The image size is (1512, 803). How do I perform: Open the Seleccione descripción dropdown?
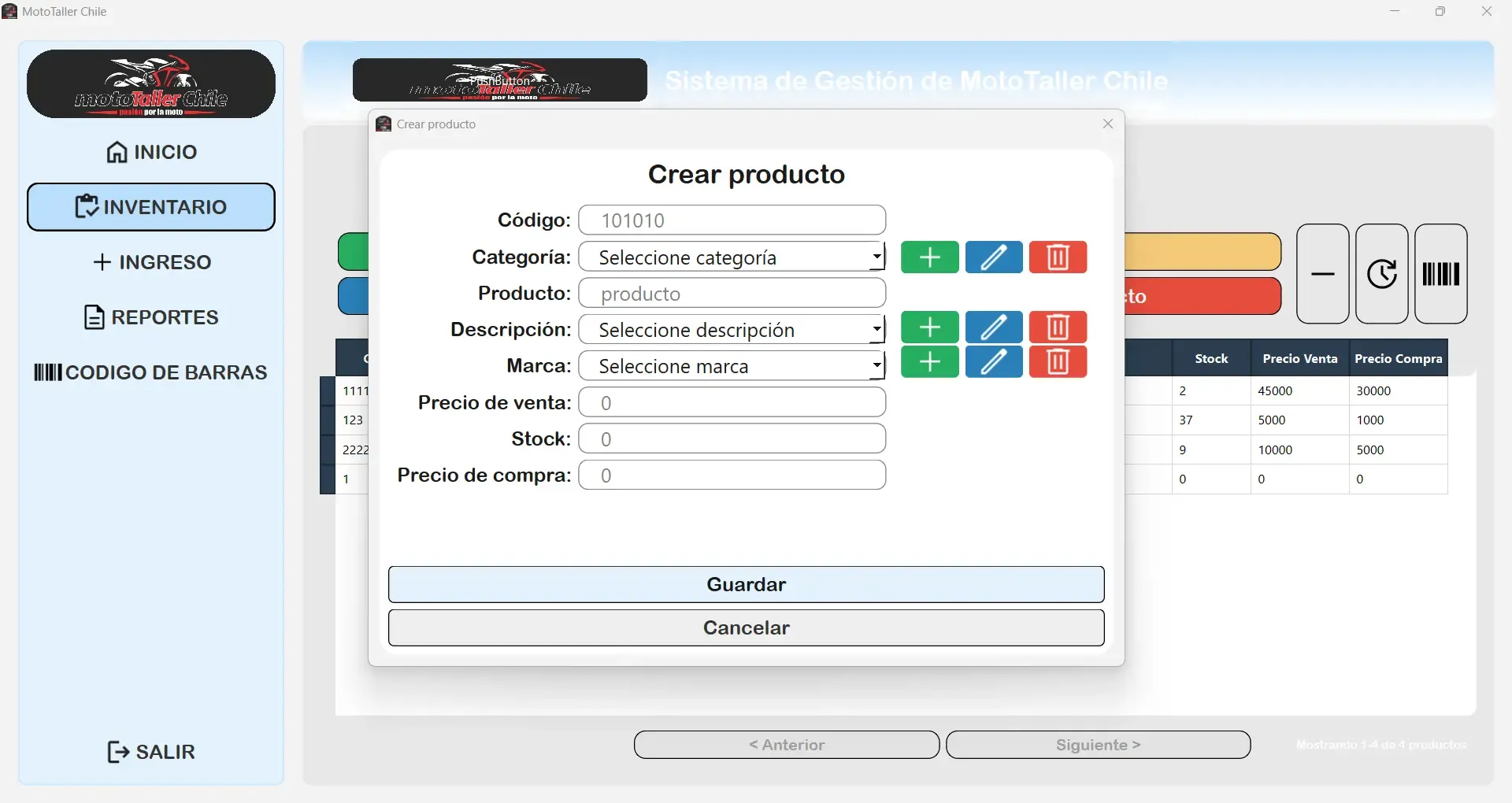point(732,330)
